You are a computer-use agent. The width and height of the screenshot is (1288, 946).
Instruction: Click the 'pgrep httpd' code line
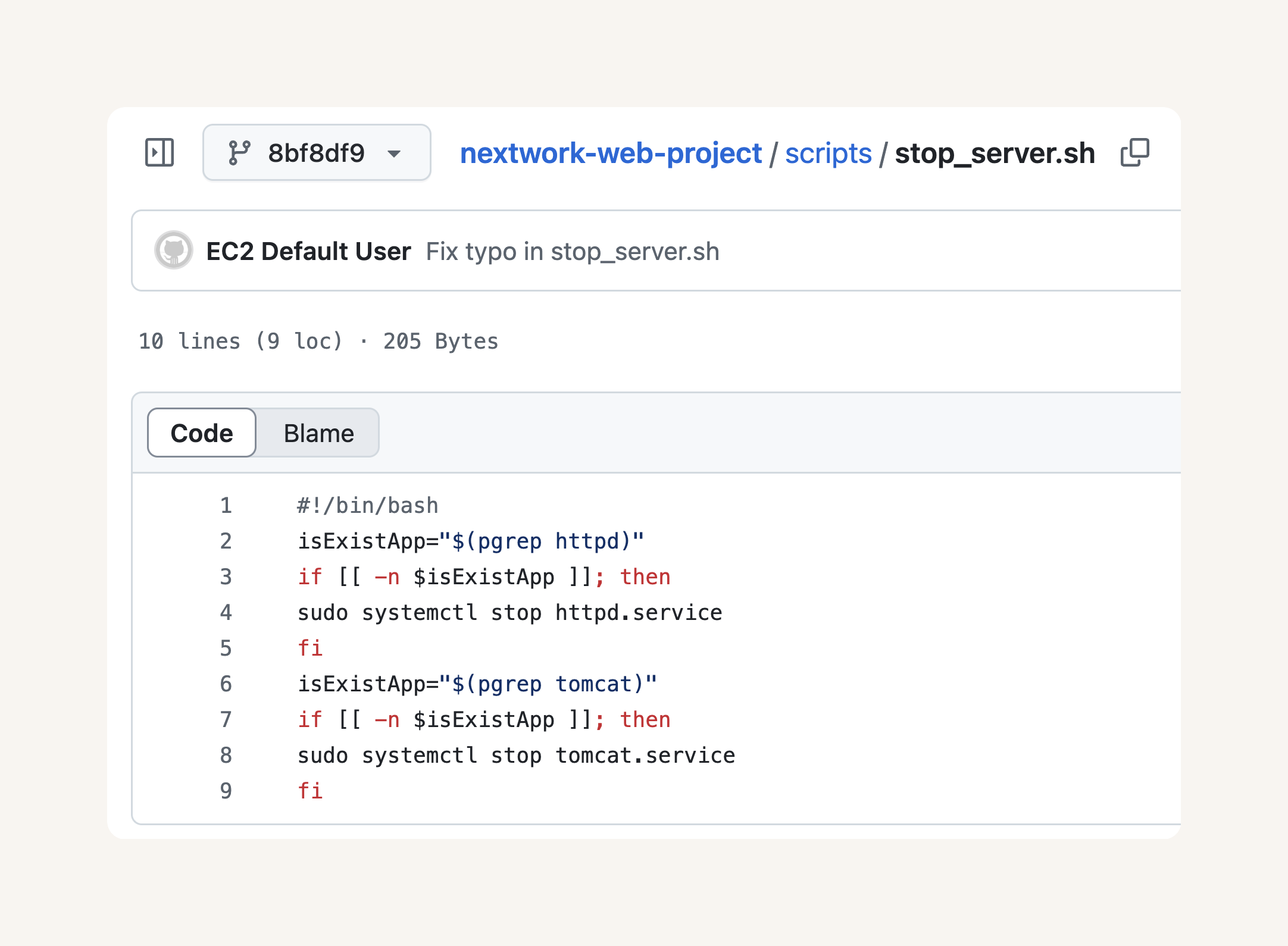pyautogui.click(x=471, y=541)
